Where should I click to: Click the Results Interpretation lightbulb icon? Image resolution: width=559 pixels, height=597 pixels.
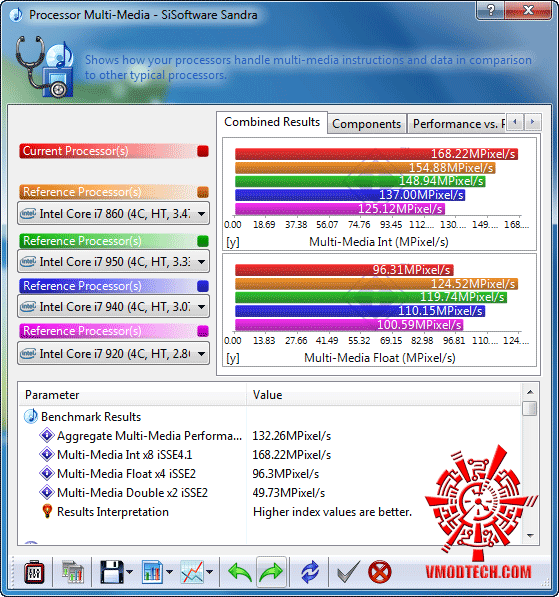pyautogui.click(x=47, y=511)
